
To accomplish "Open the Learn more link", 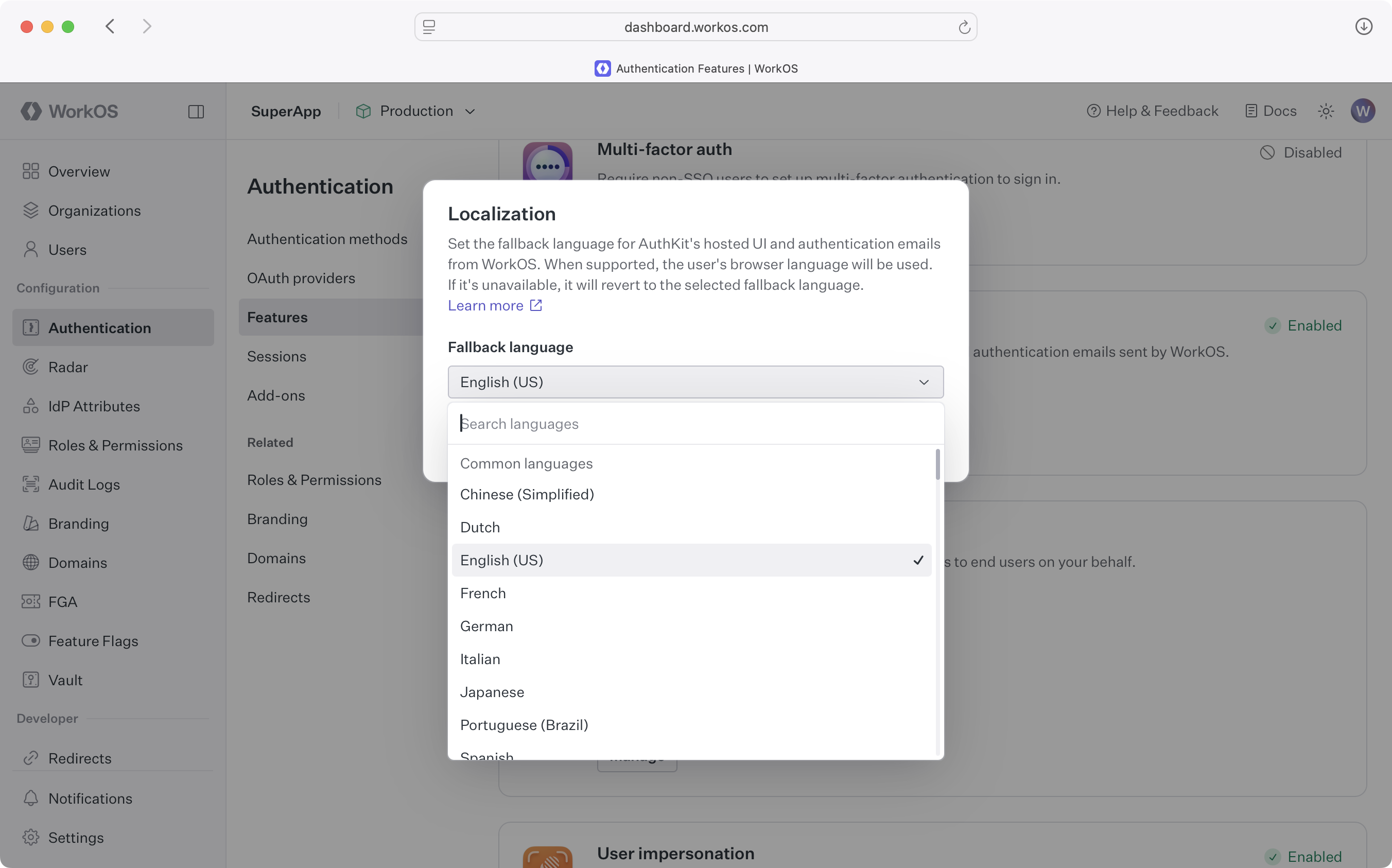I will tap(485, 305).
